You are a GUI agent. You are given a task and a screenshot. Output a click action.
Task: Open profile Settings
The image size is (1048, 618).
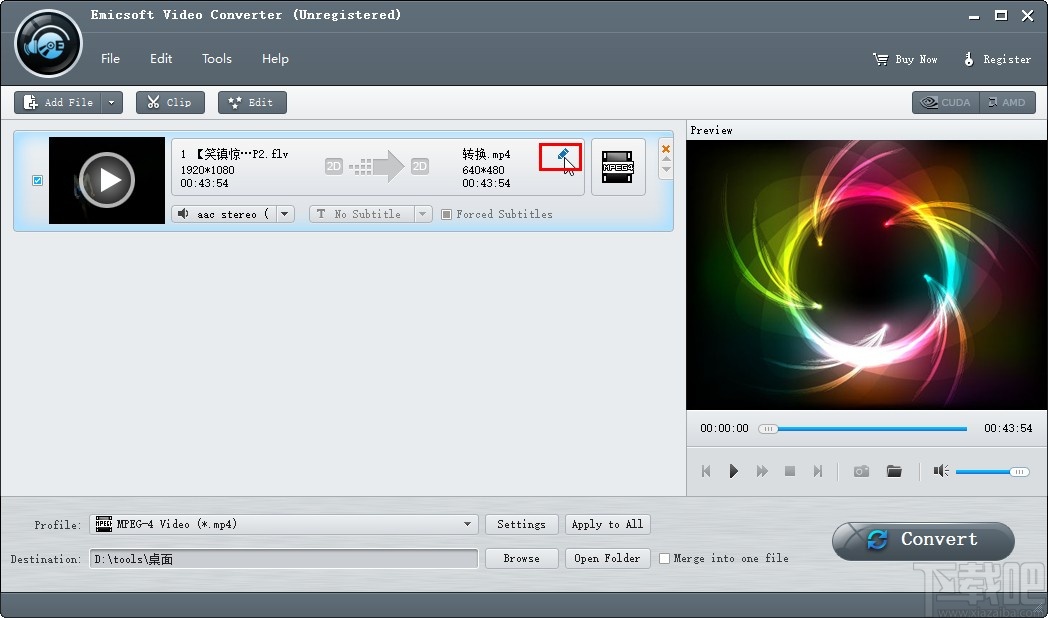(x=521, y=524)
